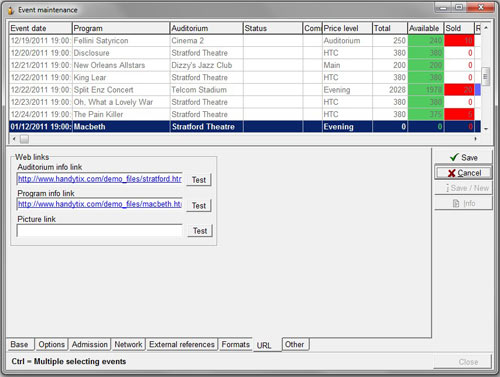Test the Picture link
The image size is (500, 377).
200,231
